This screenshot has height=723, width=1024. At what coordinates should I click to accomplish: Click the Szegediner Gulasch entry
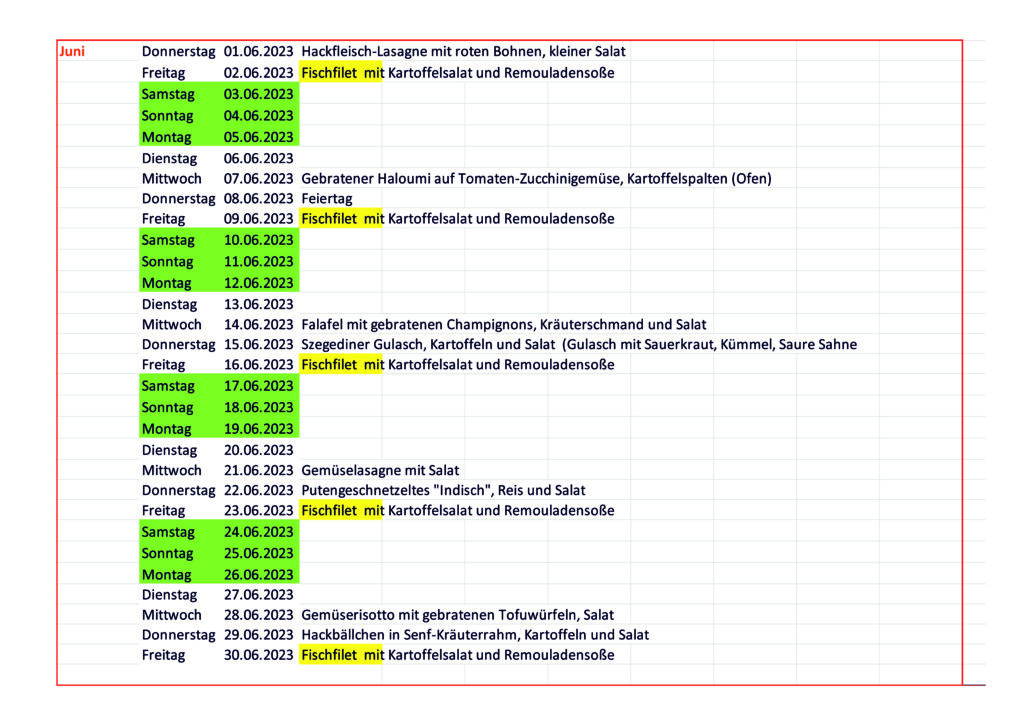pos(579,345)
